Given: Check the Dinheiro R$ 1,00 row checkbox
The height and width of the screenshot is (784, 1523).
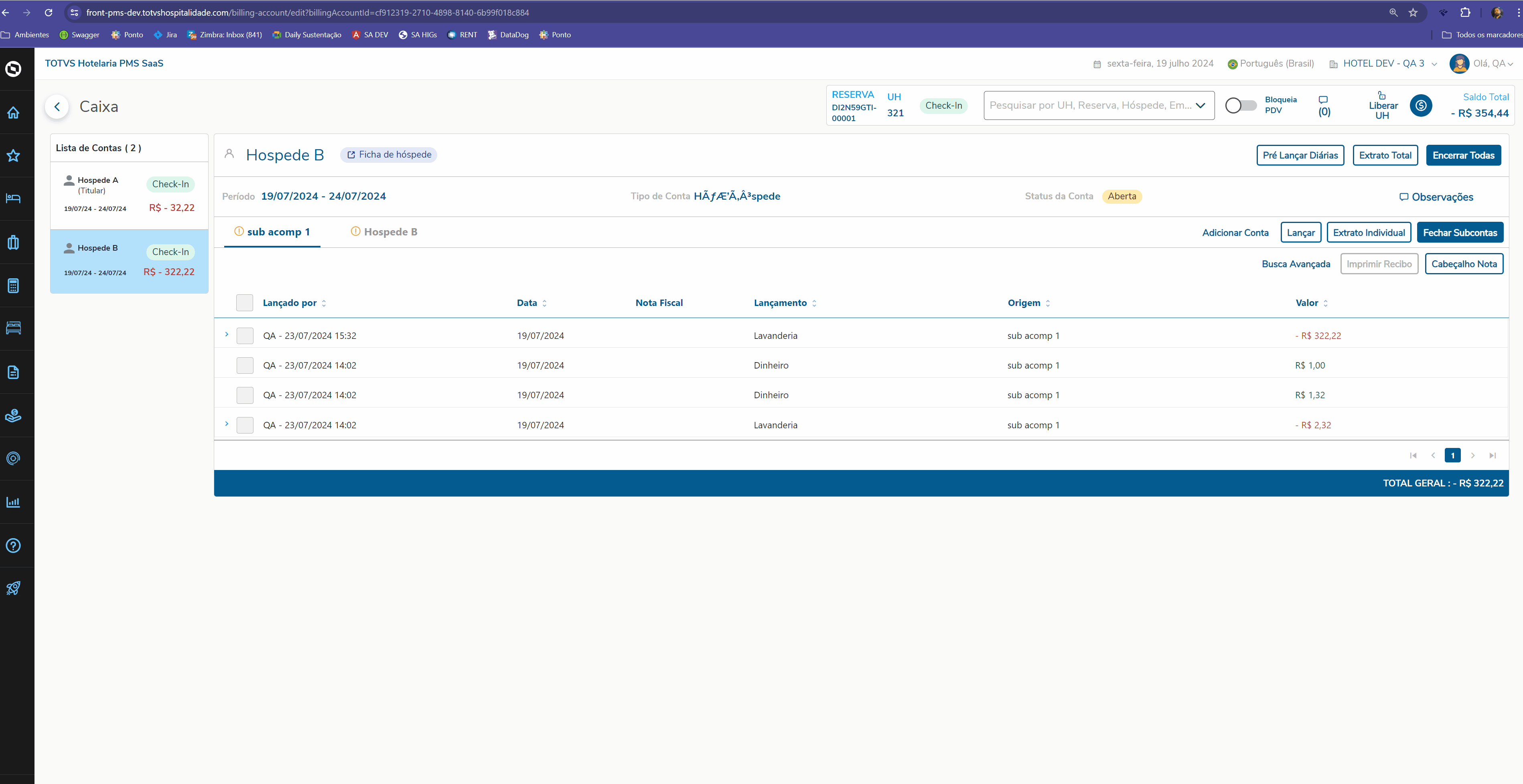Looking at the screenshot, I should pyautogui.click(x=245, y=365).
